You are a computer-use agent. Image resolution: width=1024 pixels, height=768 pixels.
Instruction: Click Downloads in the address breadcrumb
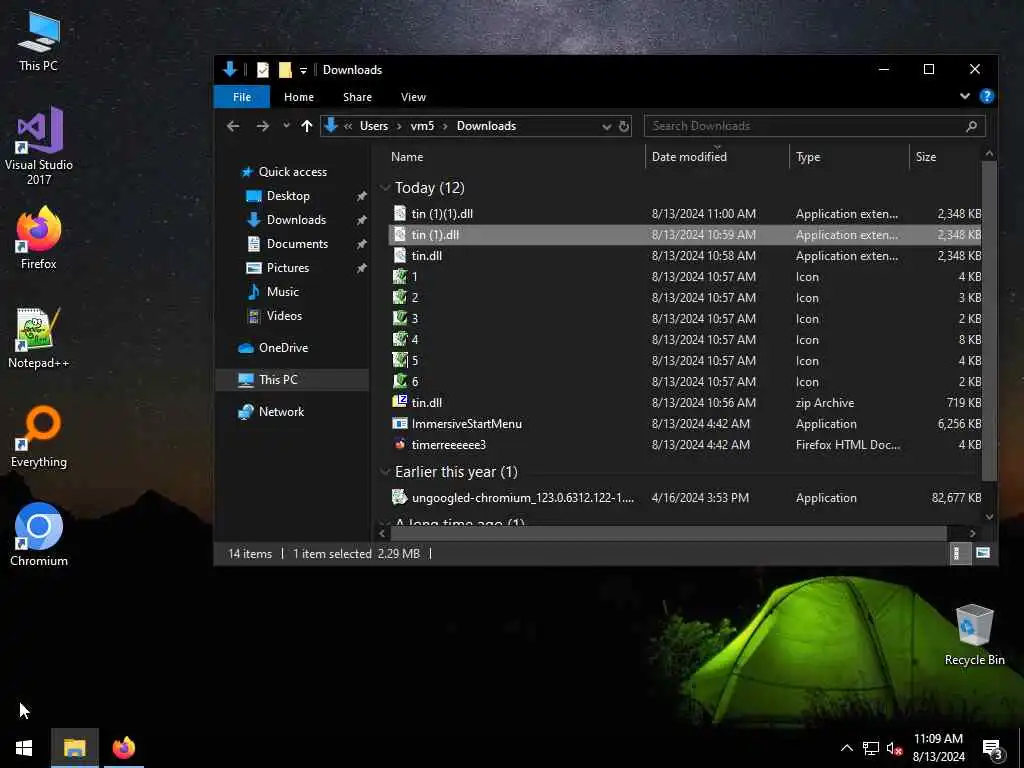487,126
